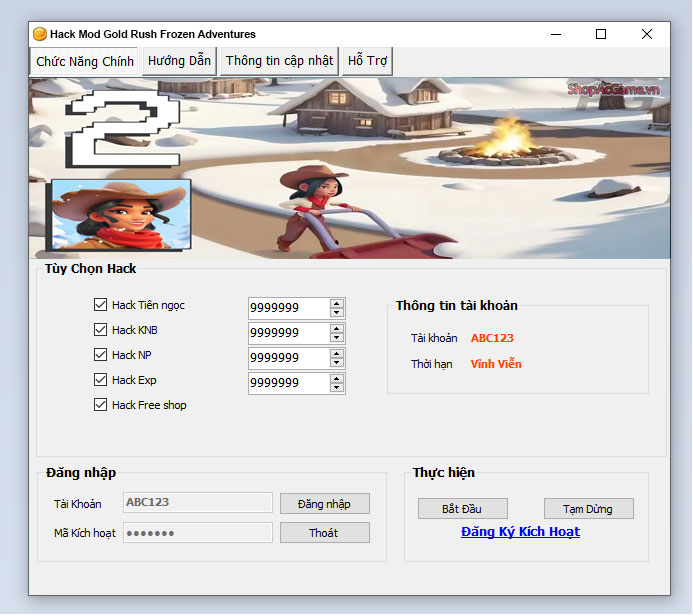
Task: Click the ABC123 account name value
Action: click(x=492, y=338)
